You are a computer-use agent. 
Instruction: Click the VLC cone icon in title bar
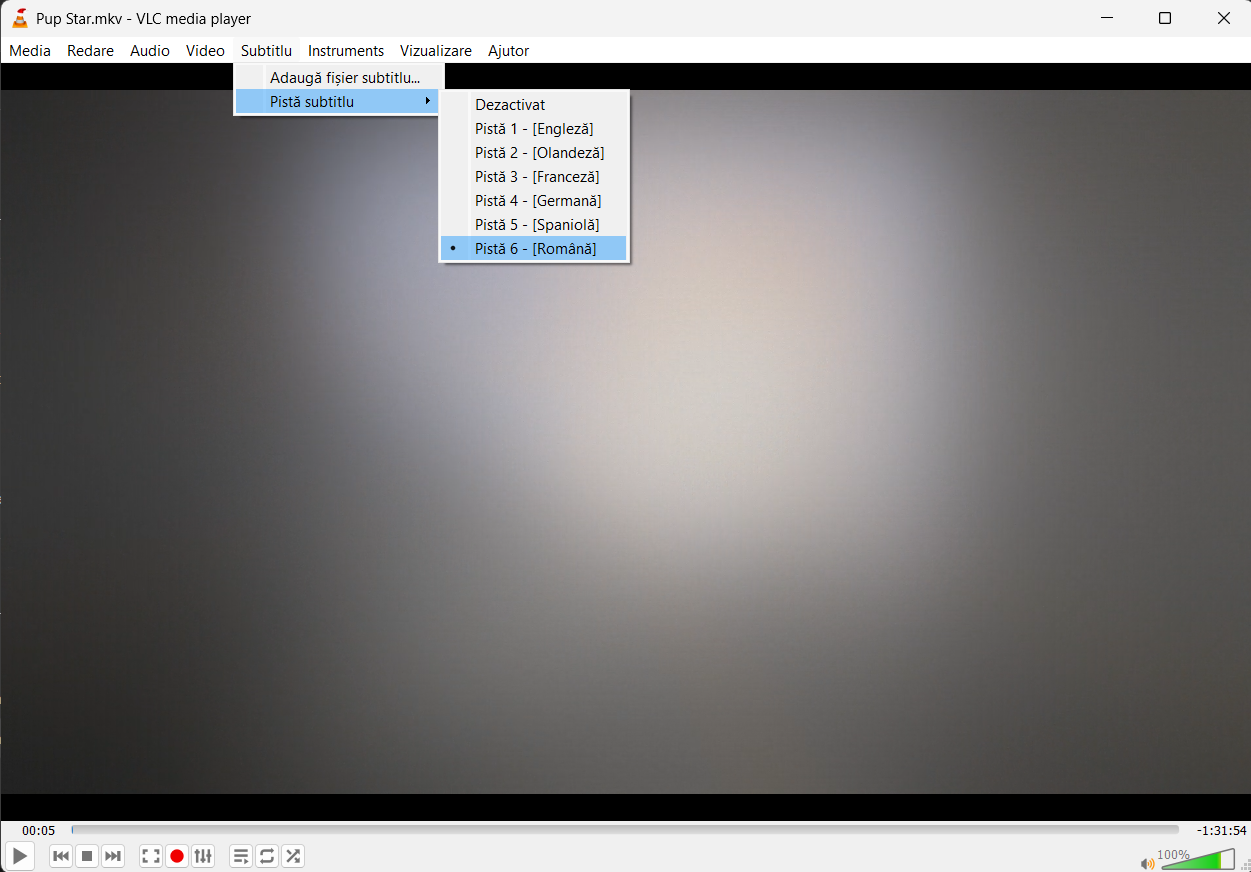[x=19, y=18]
